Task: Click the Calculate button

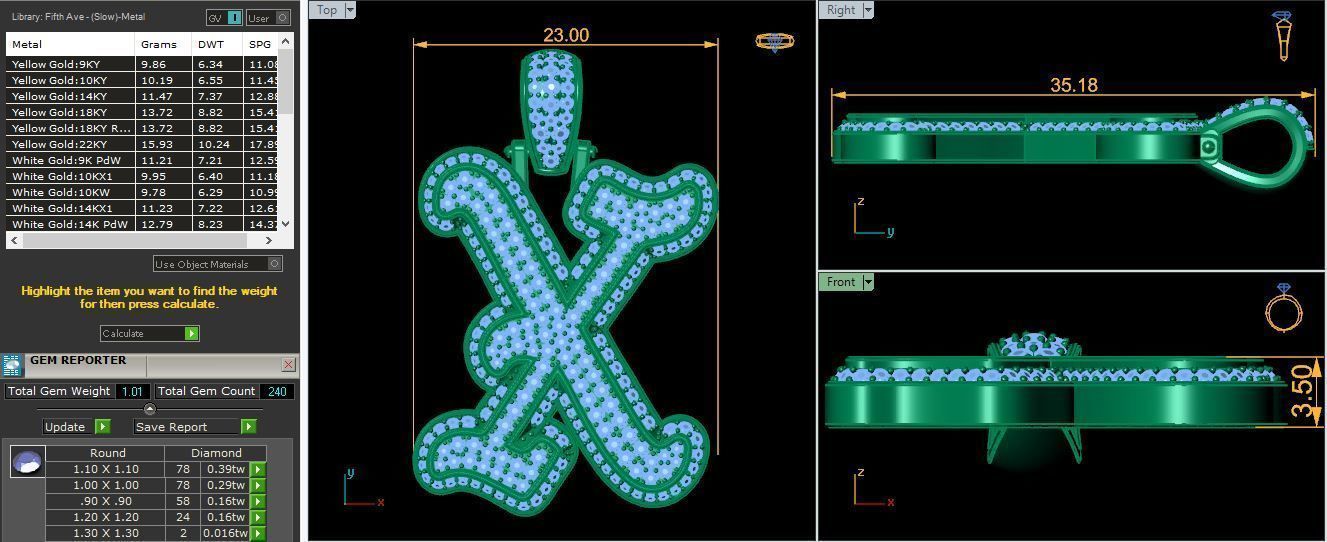Action: (150, 333)
